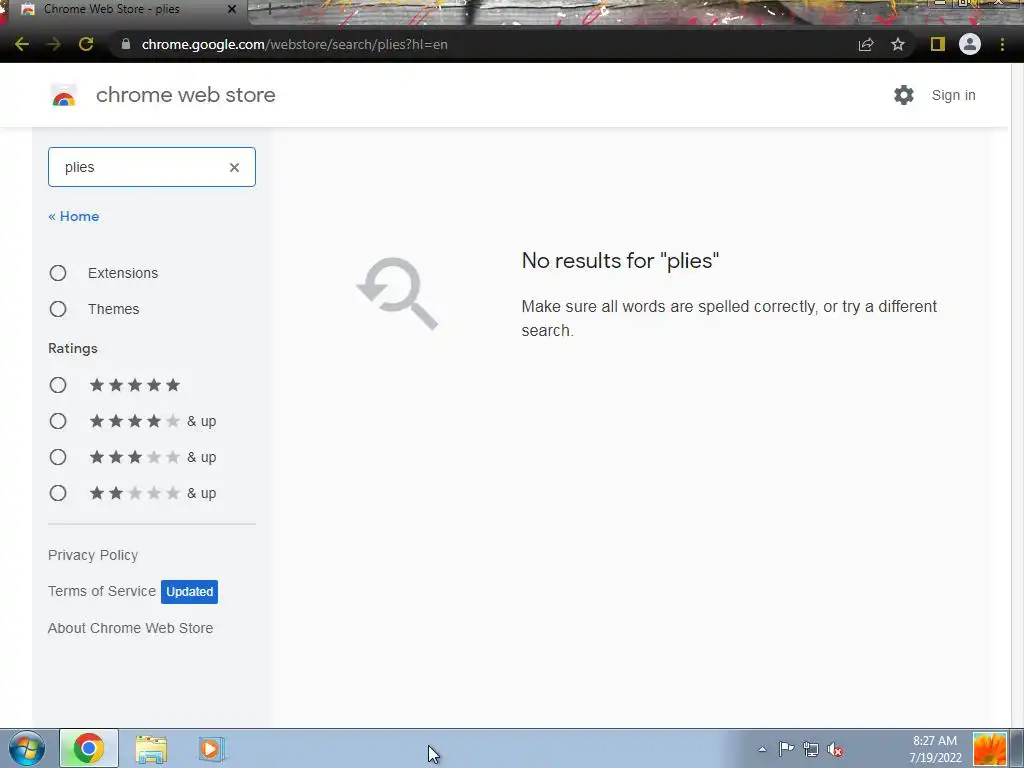Open the File Explorer taskbar icon
The image size is (1024, 768).
152,749
